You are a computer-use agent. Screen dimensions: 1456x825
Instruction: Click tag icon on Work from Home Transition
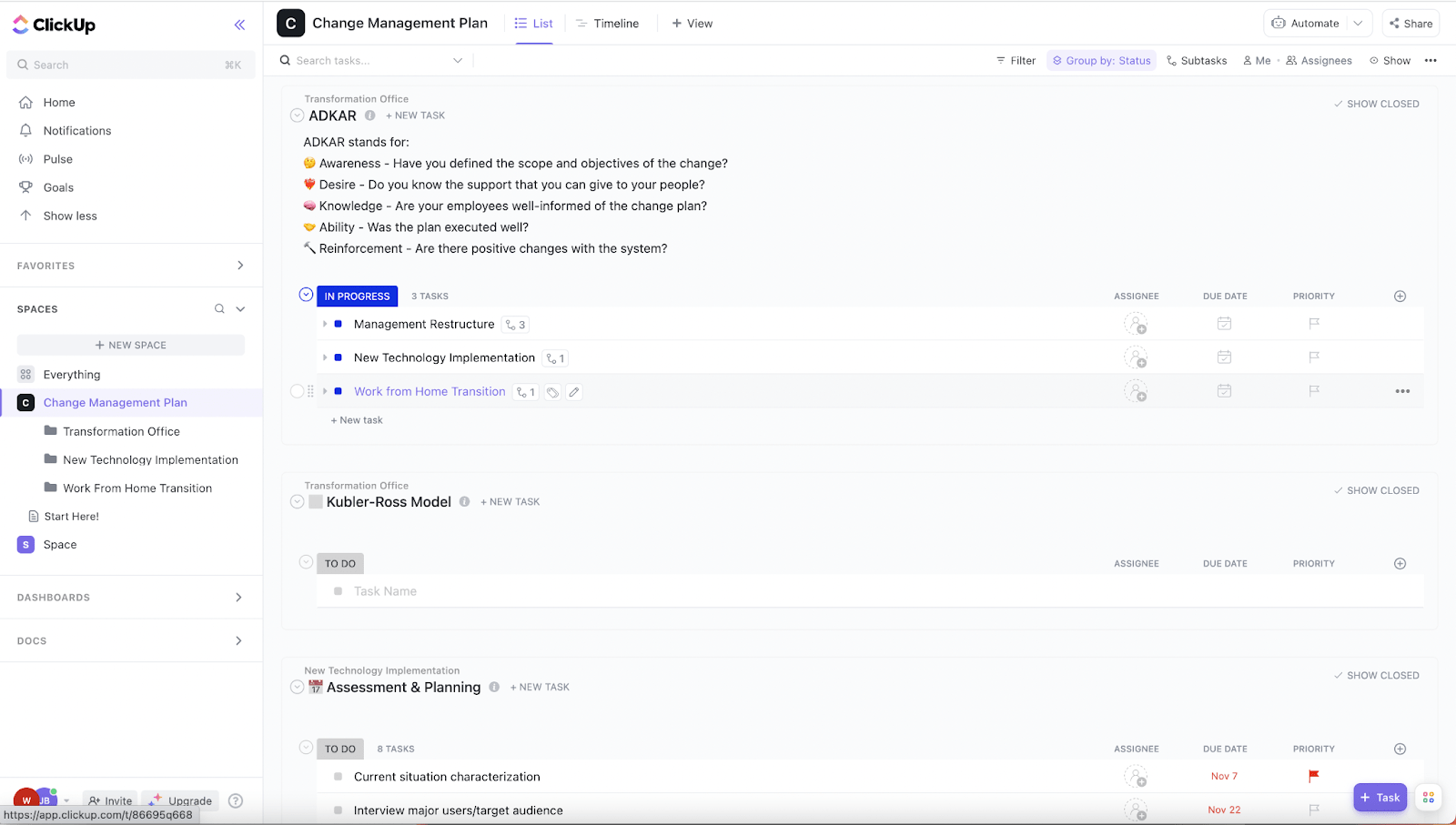click(x=552, y=392)
